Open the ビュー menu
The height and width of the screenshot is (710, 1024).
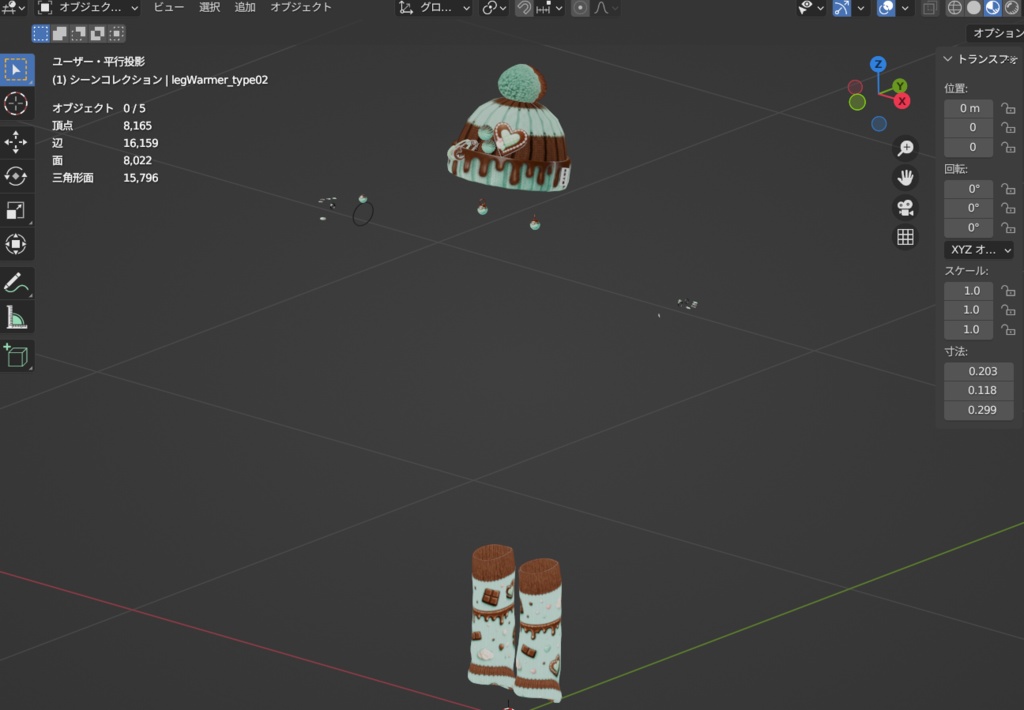tap(168, 7)
